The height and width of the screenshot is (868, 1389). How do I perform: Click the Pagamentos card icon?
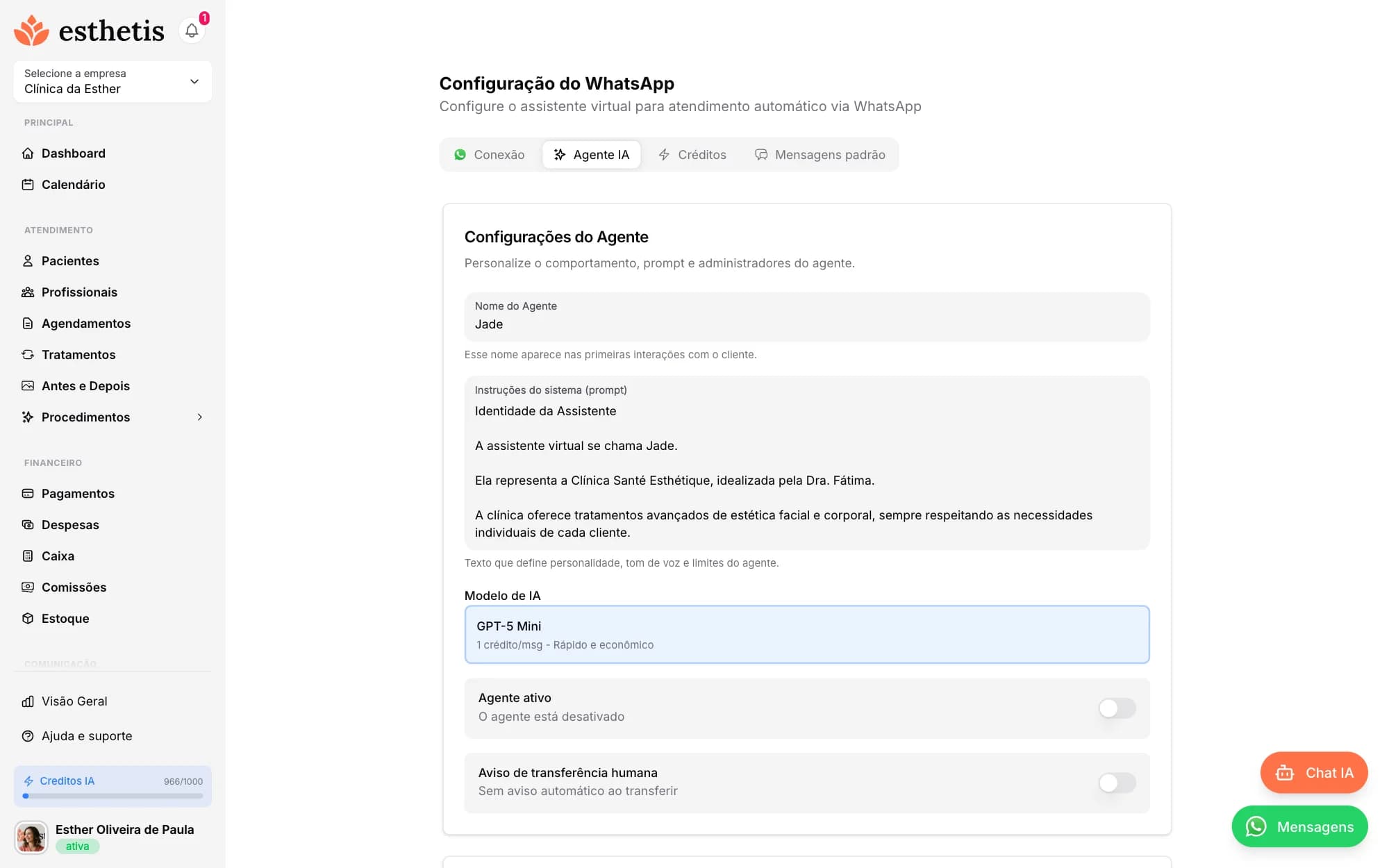[x=28, y=494]
